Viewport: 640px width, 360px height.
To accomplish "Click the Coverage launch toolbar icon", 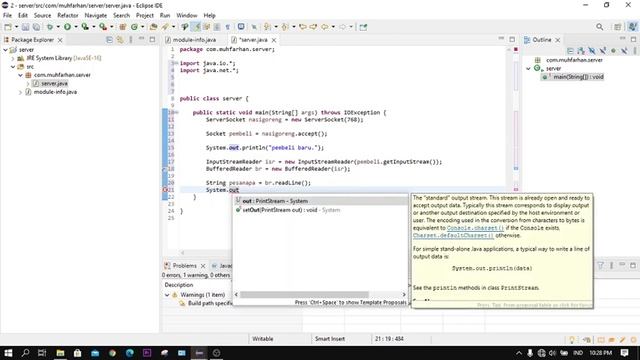I will click(x=85, y=27).
